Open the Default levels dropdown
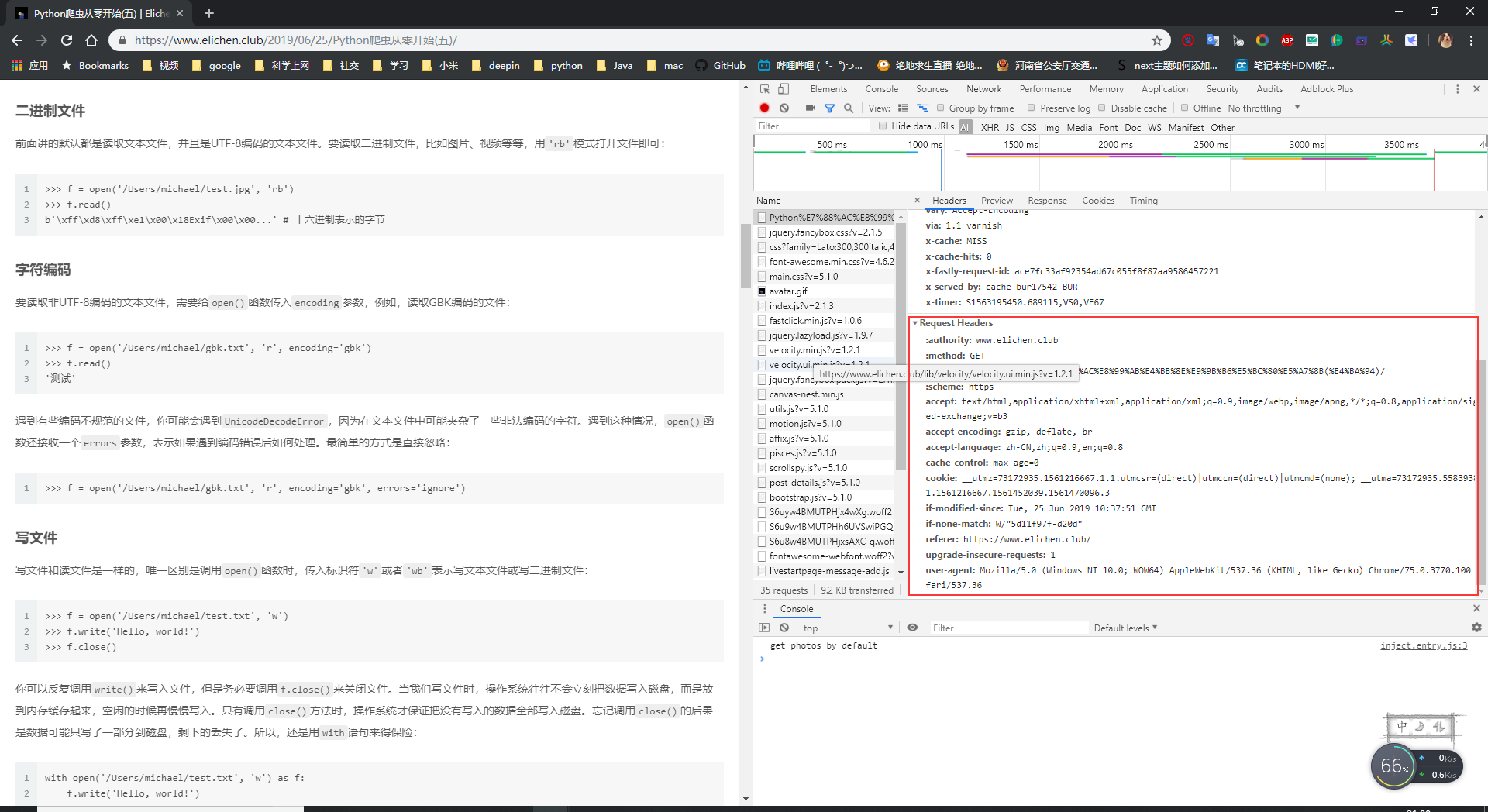 click(1125, 628)
